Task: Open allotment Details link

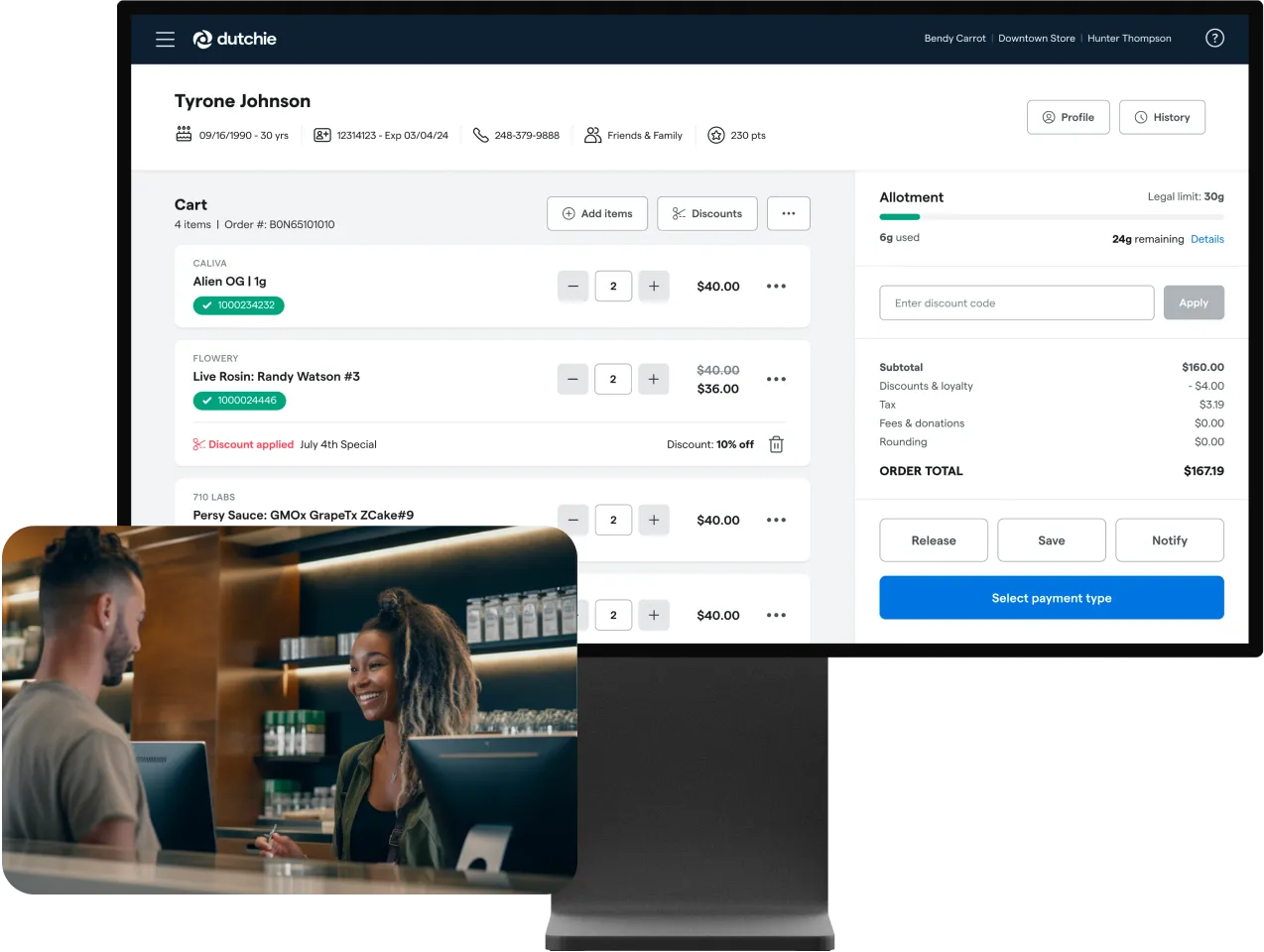Action: [x=1207, y=239]
